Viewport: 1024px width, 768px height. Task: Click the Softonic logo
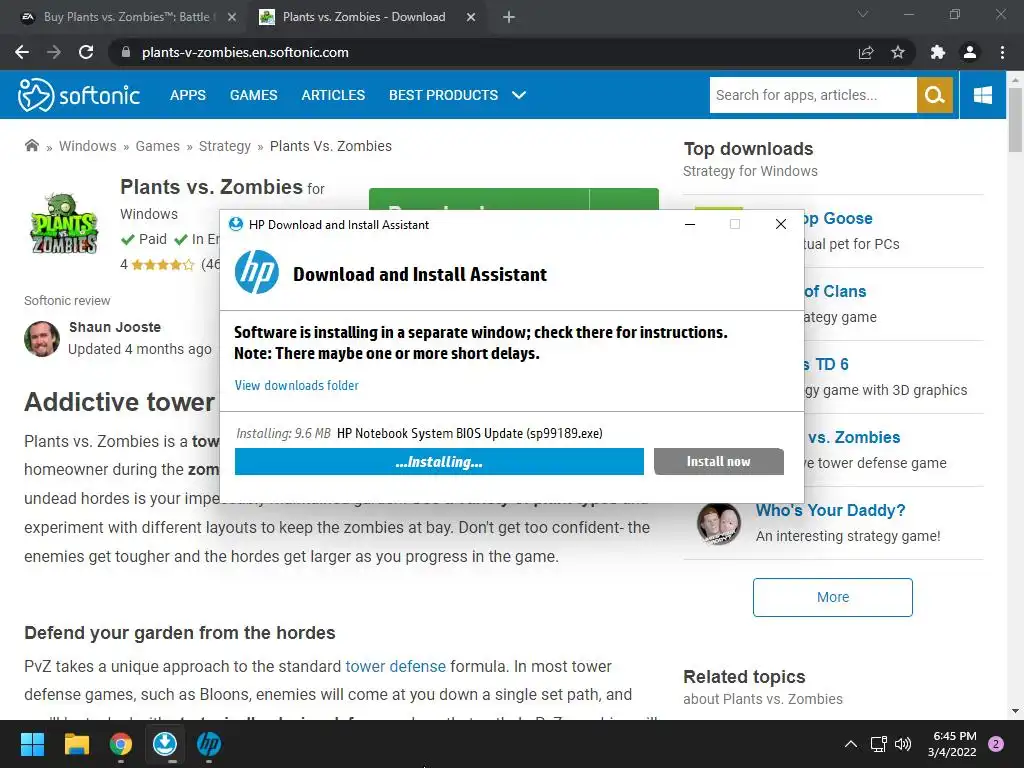tap(78, 95)
